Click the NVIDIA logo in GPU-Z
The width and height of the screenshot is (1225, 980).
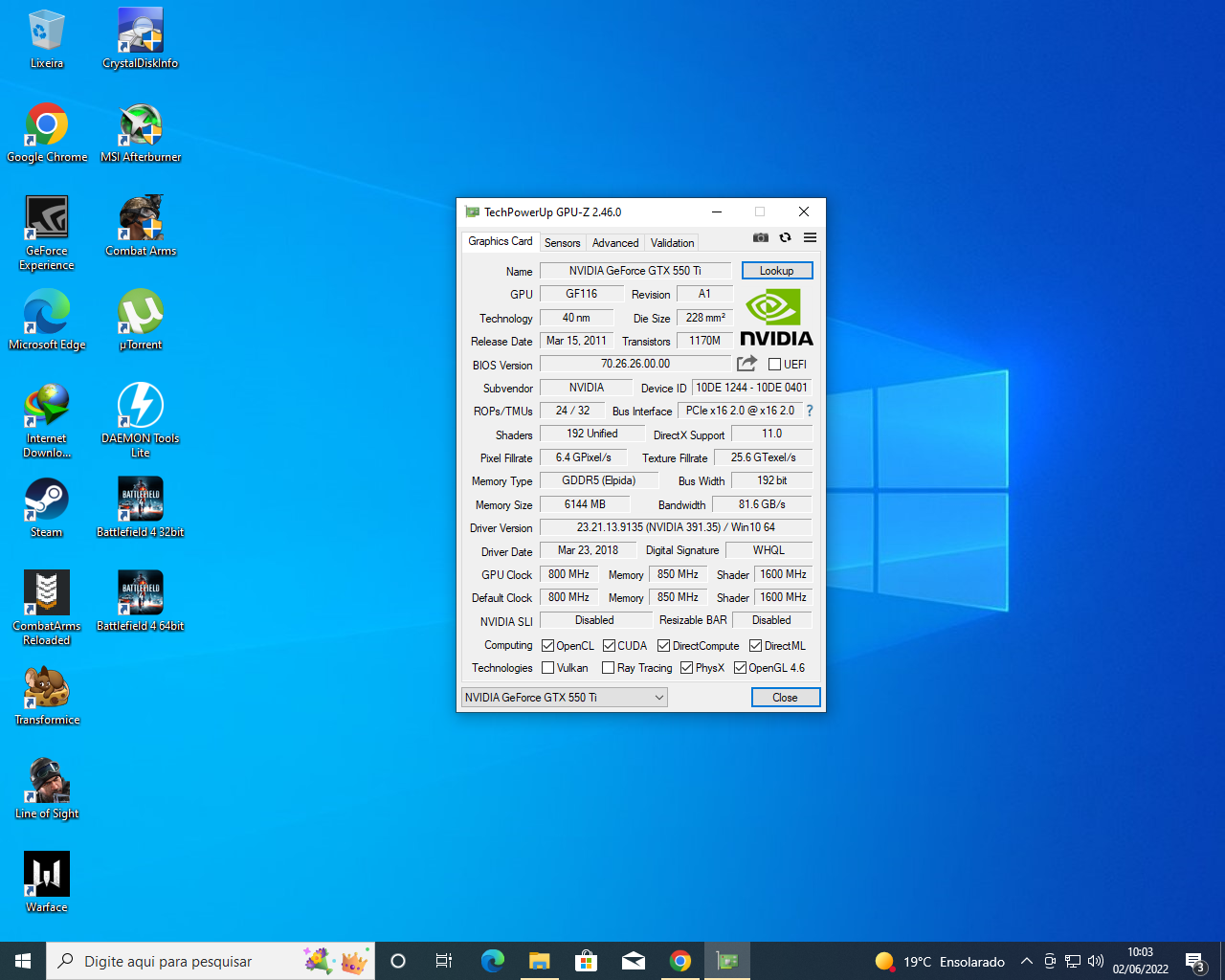click(x=776, y=319)
